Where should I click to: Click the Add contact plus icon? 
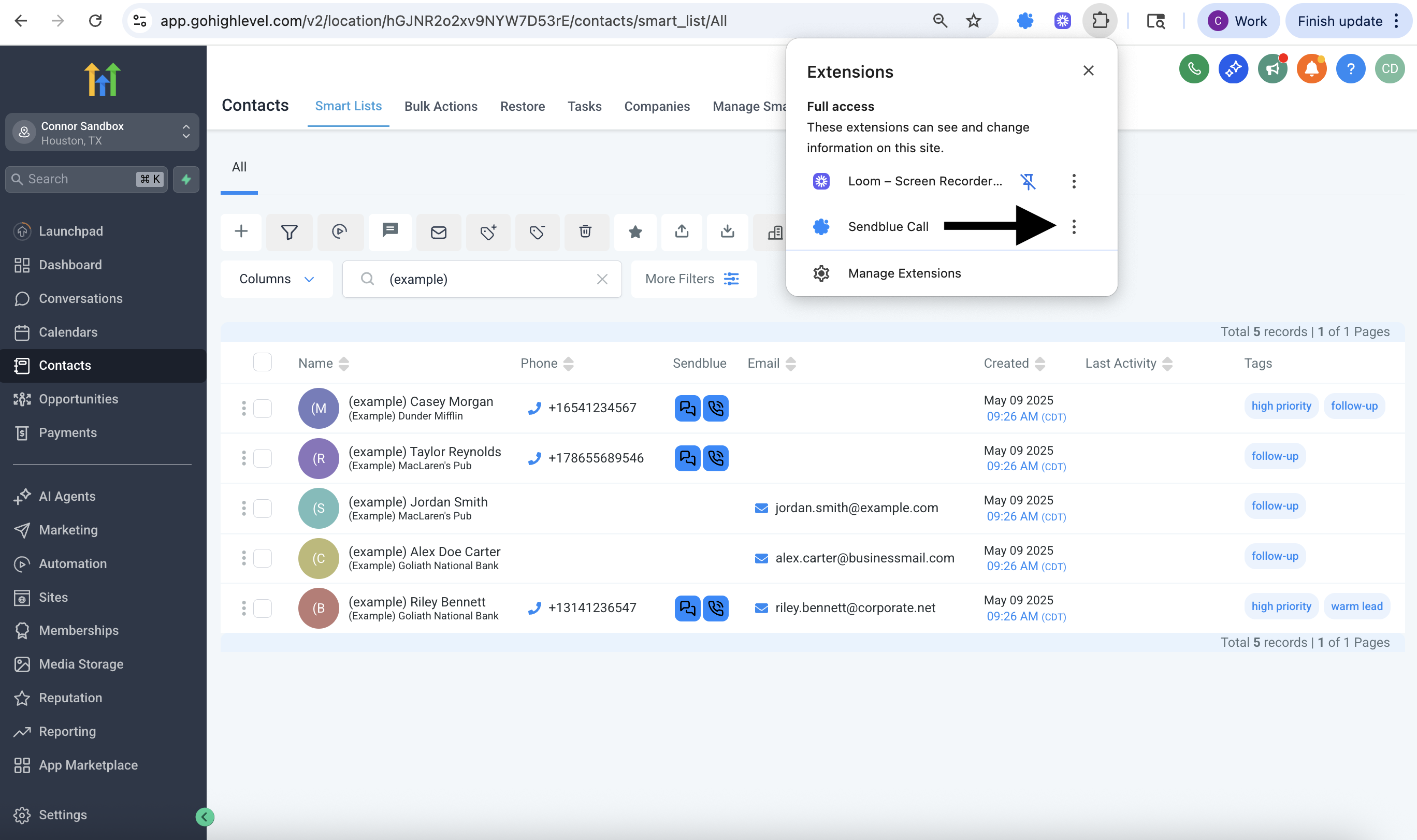click(241, 231)
